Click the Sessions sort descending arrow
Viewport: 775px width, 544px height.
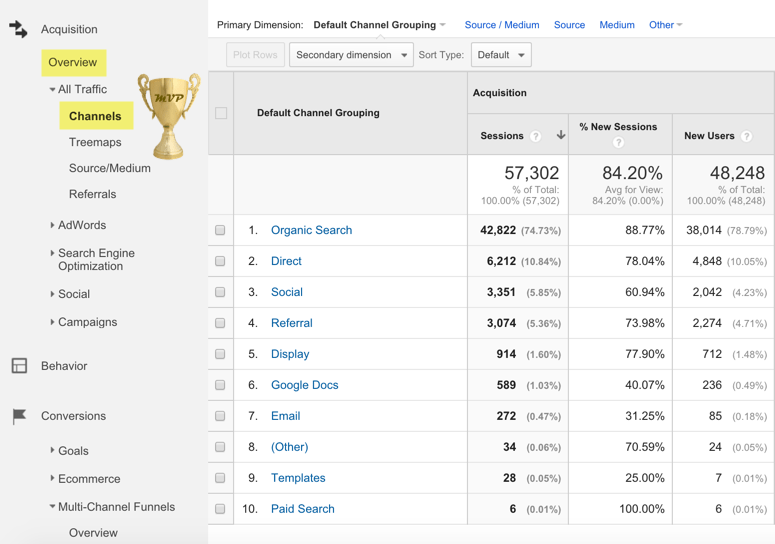560,135
